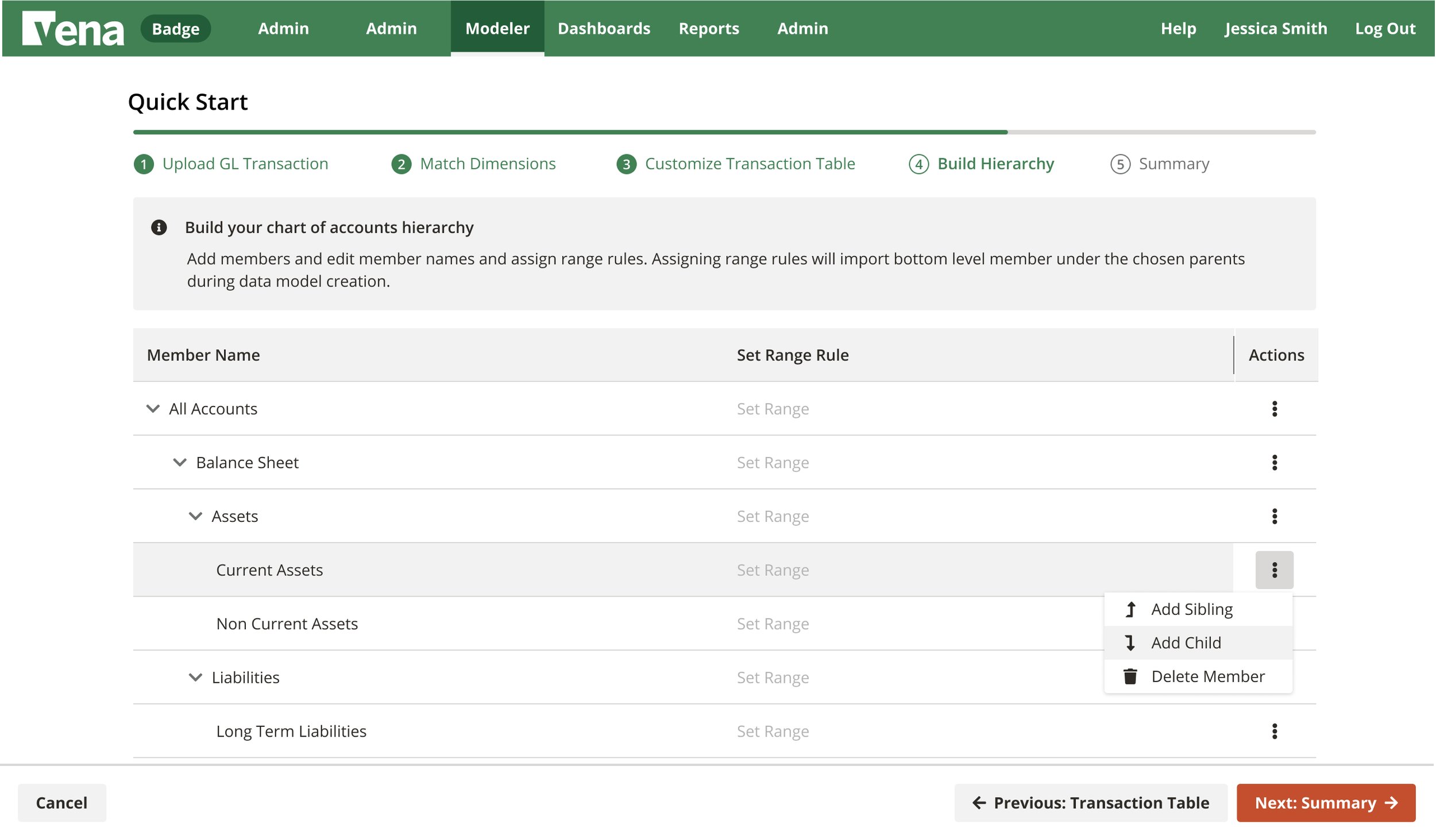
Task: Click the Add Child downward arrow icon
Action: click(1130, 642)
